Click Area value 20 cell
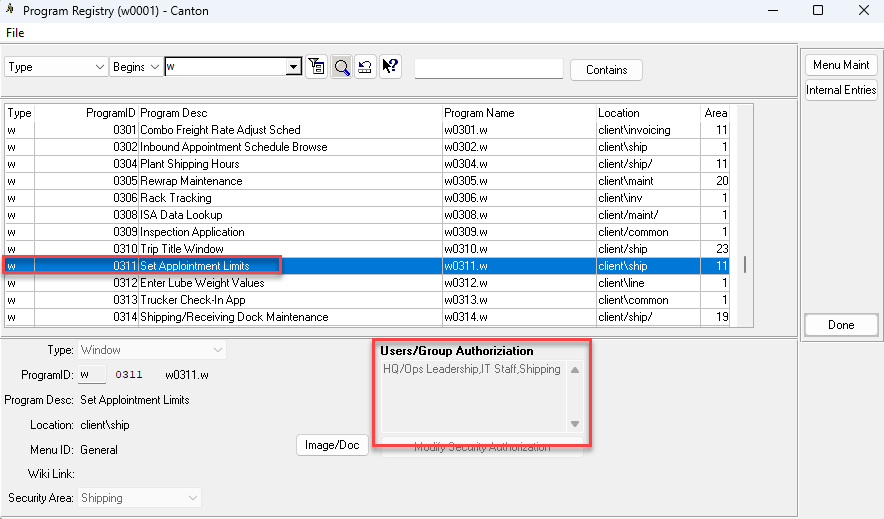This screenshot has height=519, width=884. click(x=715, y=181)
